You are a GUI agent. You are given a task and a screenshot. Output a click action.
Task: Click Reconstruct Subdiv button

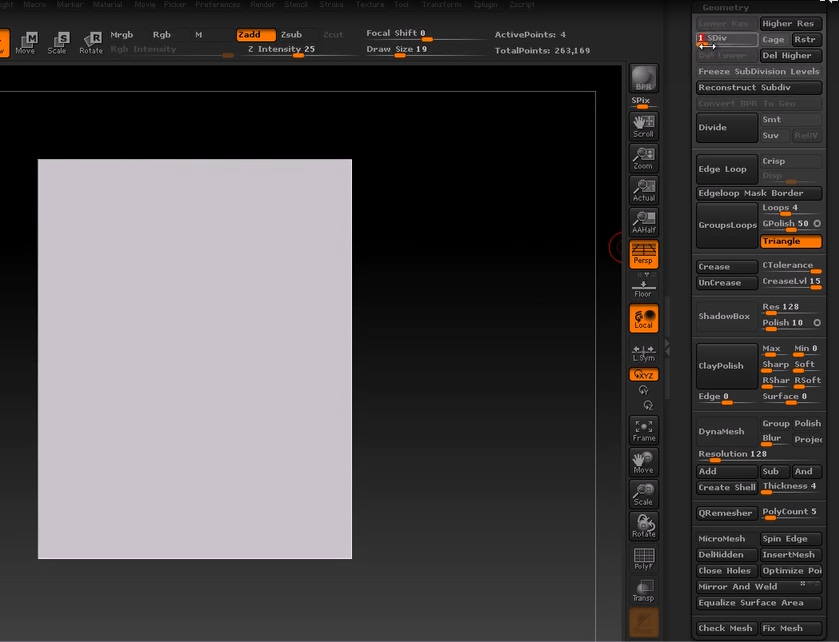pyautogui.click(x=759, y=88)
